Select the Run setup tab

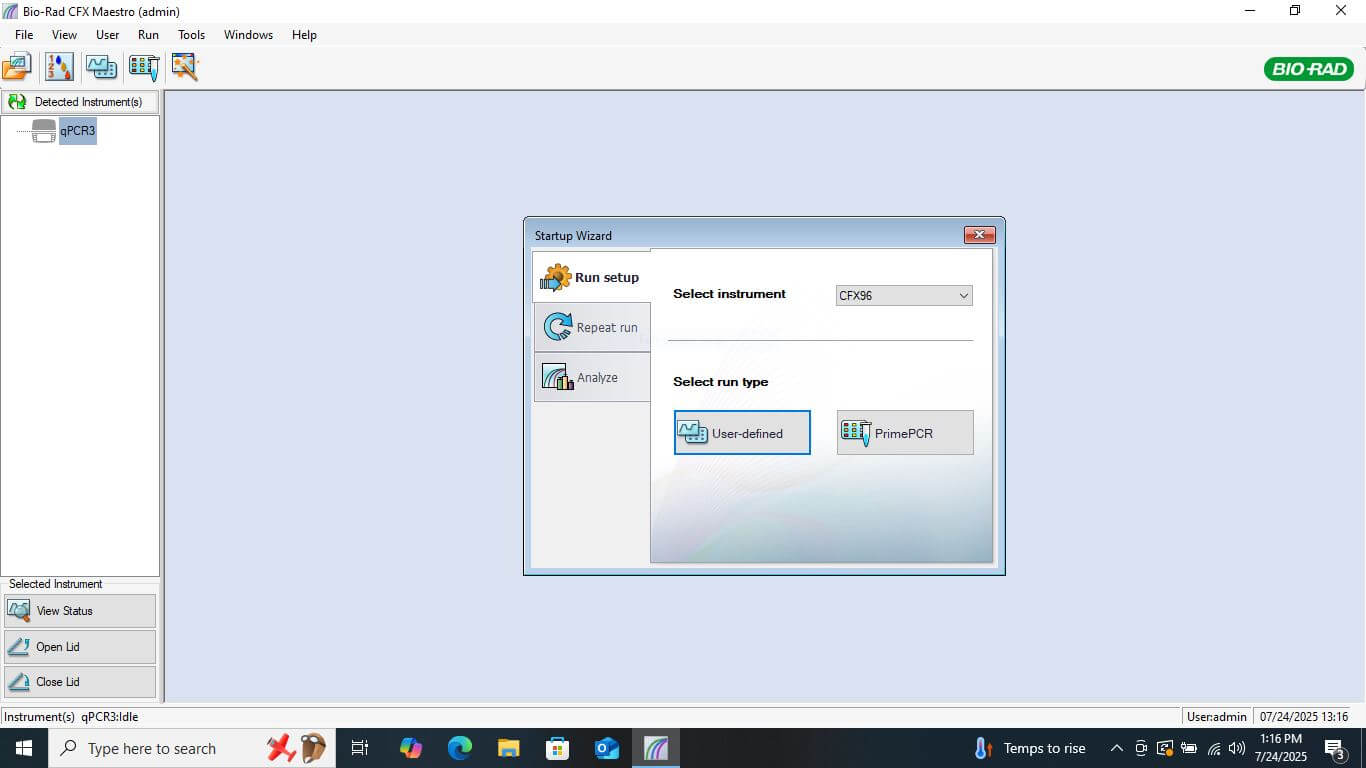(592, 277)
